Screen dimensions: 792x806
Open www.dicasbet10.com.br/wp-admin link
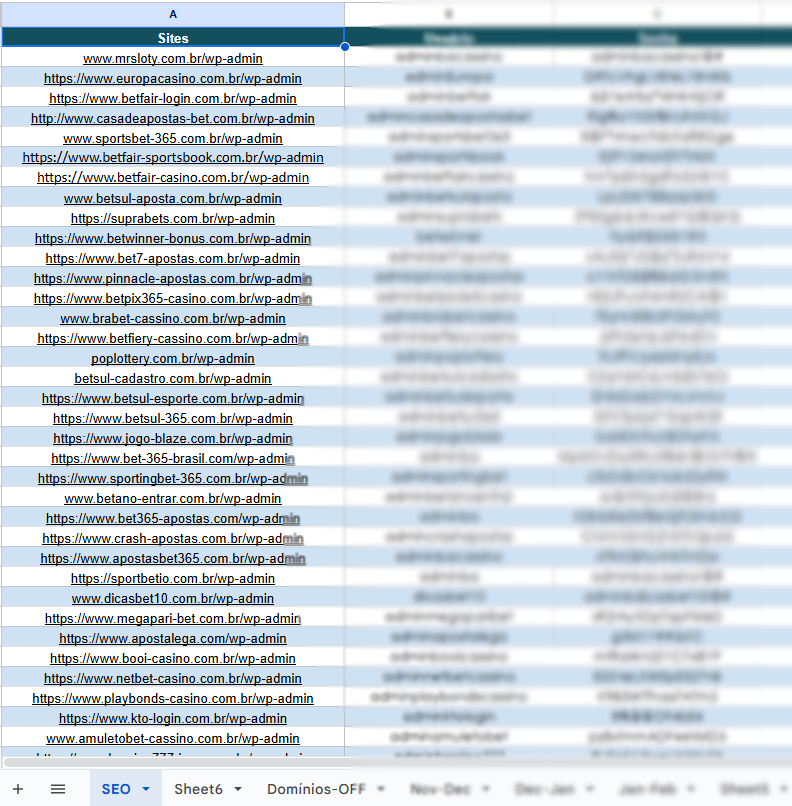[x=173, y=600]
